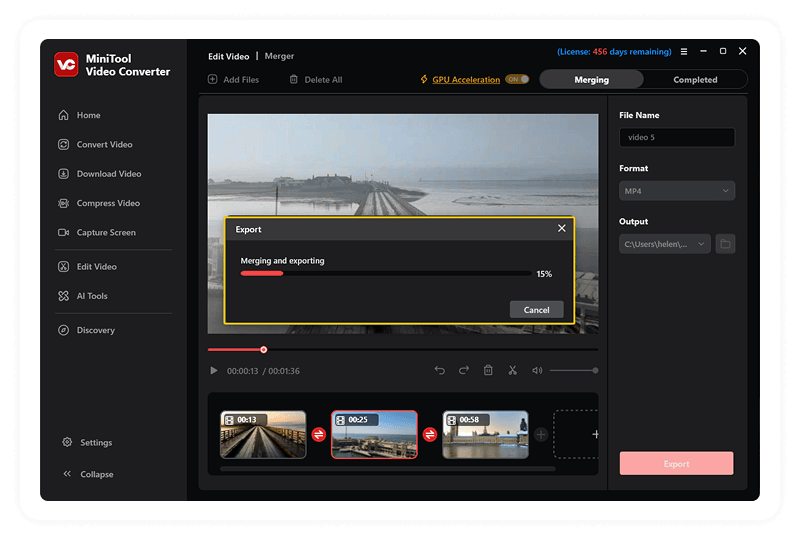Image resolution: width=800 pixels, height=540 pixels.
Task: Click the Edit Video header label
Action: coord(229,56)
